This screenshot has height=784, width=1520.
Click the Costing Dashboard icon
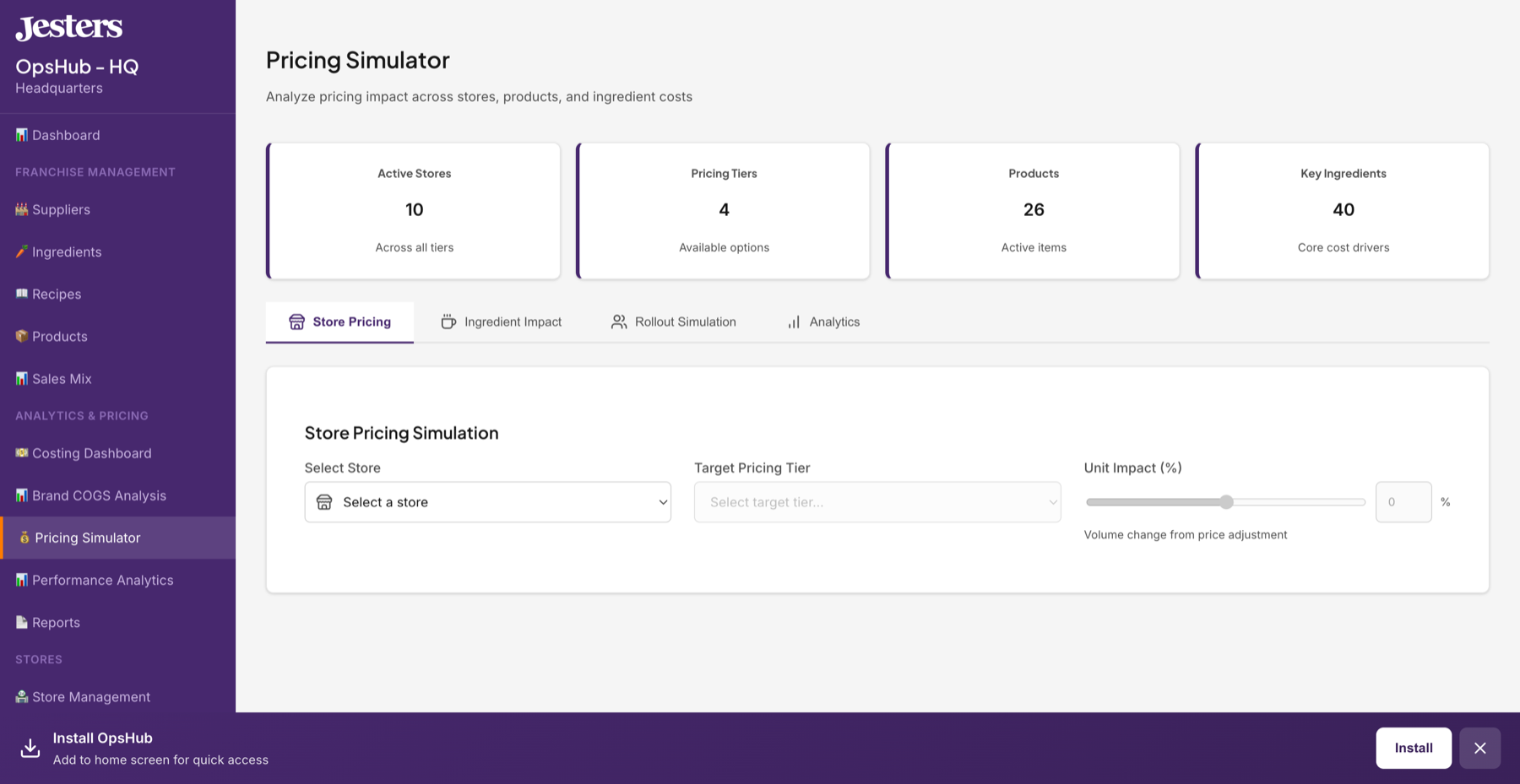(22, 453)
